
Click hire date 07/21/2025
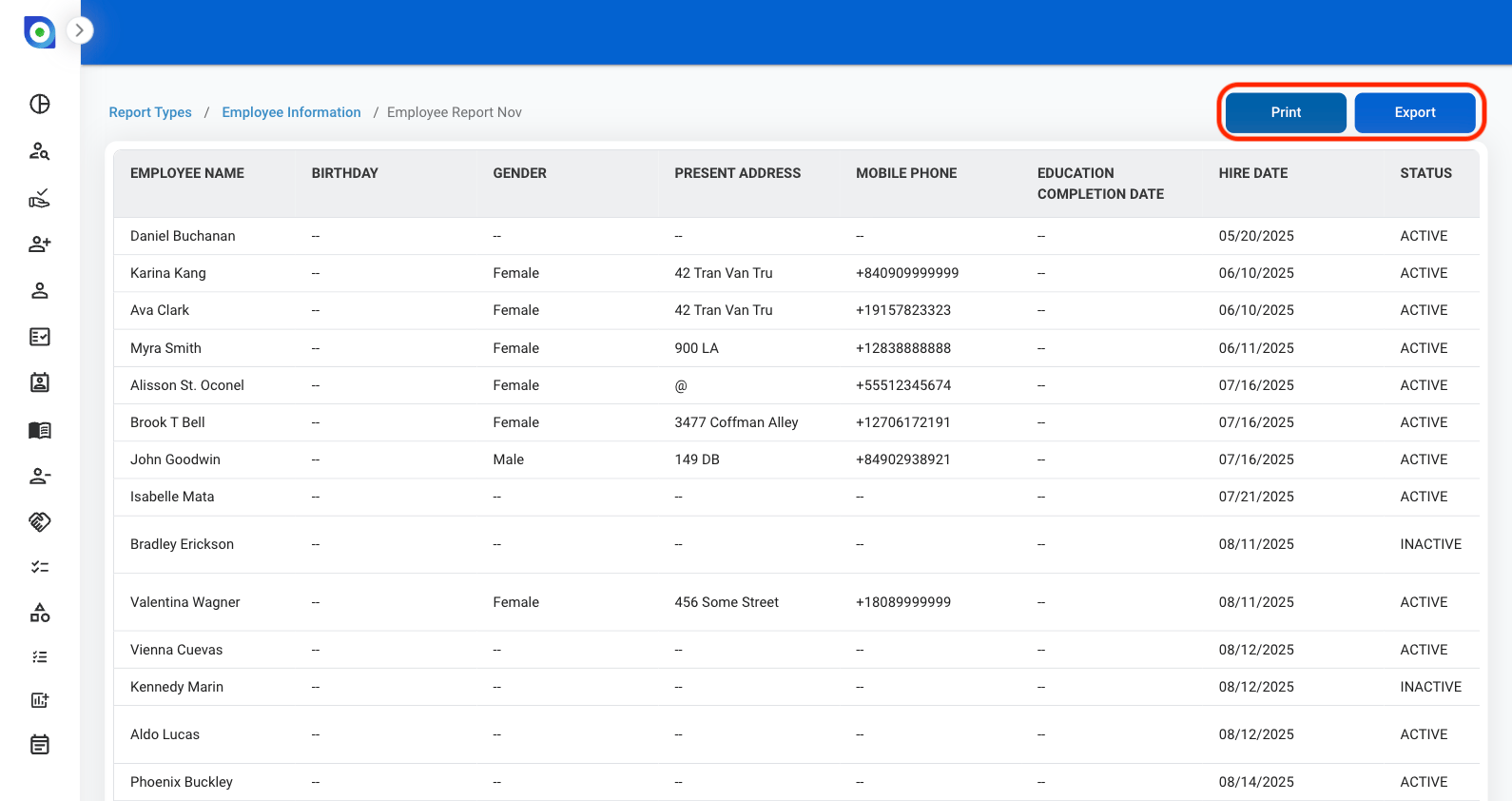[1256, 497]
